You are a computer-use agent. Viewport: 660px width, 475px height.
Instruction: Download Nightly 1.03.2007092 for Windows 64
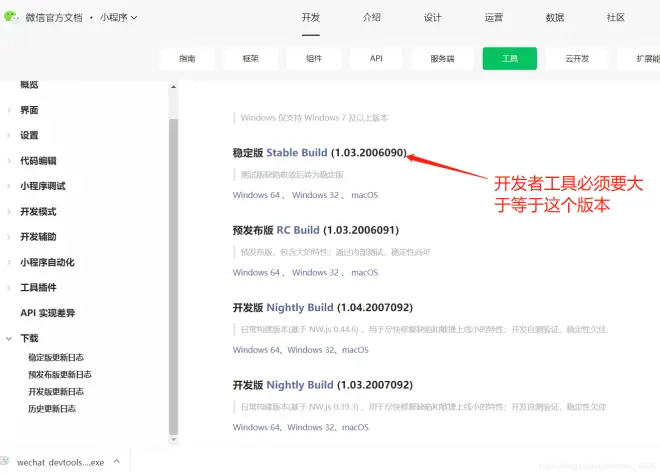(256, 427)
